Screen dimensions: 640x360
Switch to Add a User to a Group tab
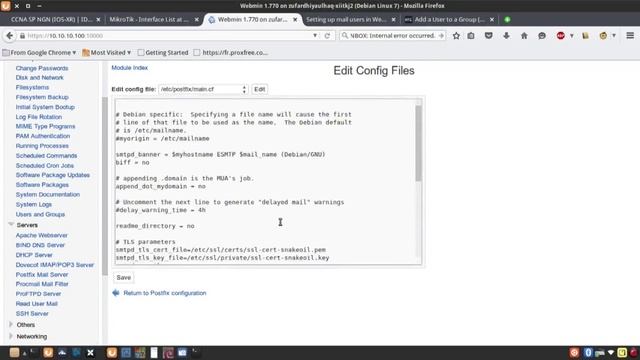(449, 20)
